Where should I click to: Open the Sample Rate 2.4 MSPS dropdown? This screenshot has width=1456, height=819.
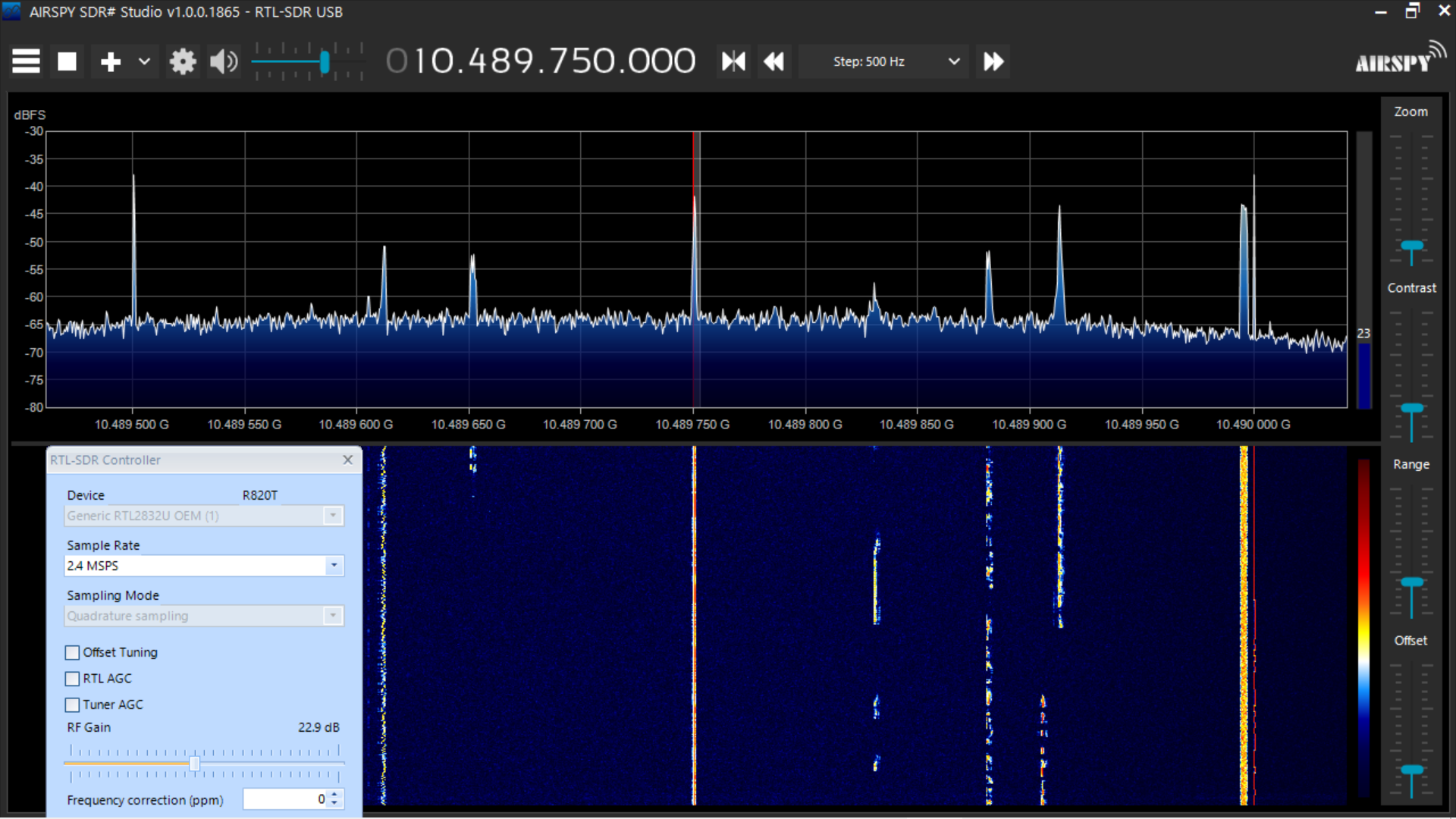[203, 566]
